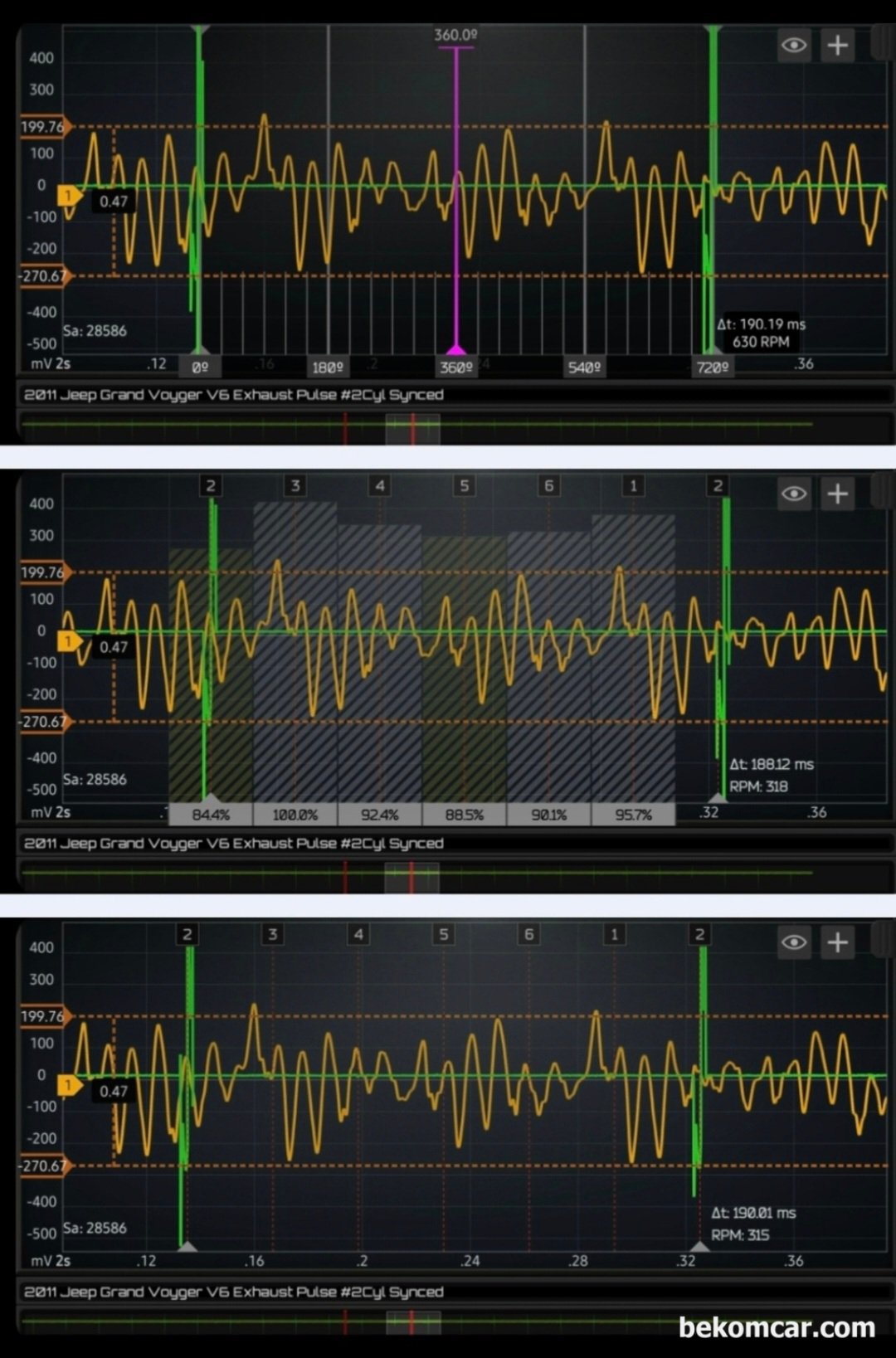The height and width of the screenshot is (1358, 896).
Task: Toggle the eye icon in bottom panel
Action: coord(794,942)
